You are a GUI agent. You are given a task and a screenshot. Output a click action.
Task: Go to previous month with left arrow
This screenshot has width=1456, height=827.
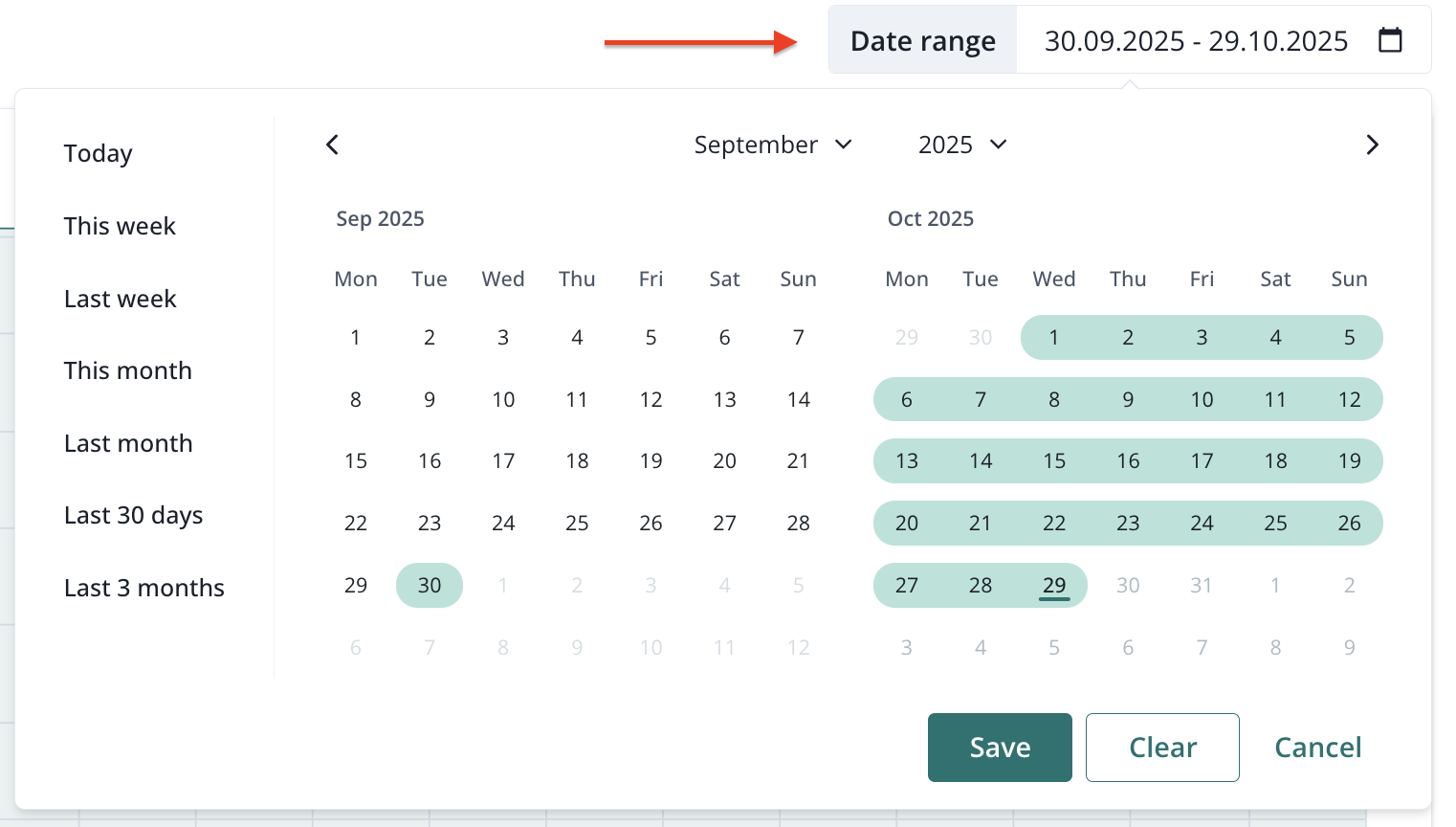click(x=332, y=145)
